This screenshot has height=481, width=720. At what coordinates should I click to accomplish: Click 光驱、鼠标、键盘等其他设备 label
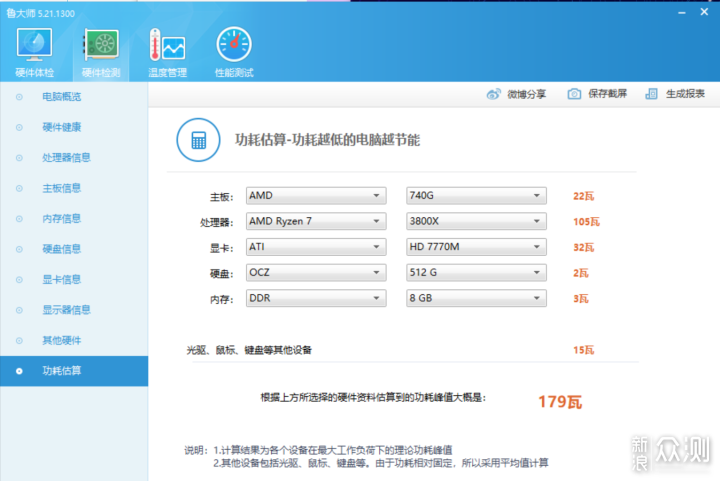(x=249, y=350)
